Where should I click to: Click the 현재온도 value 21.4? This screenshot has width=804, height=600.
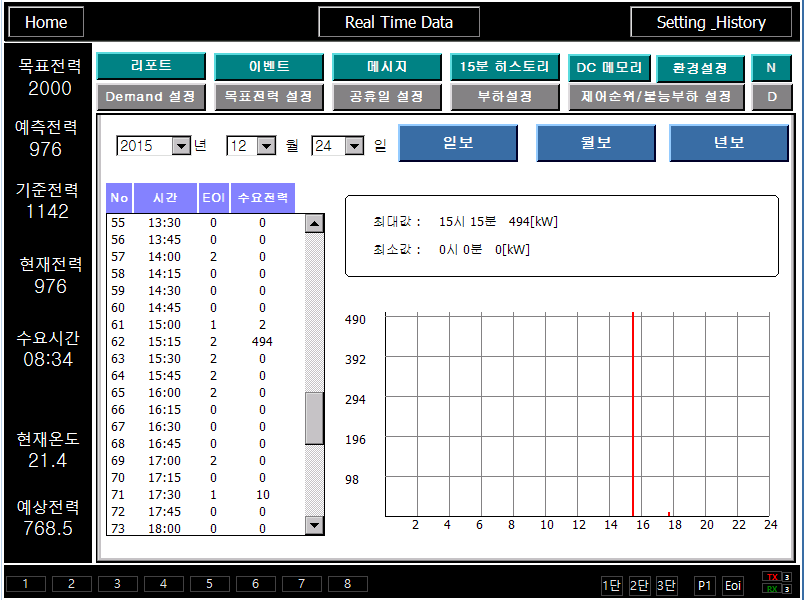(47, 461)
